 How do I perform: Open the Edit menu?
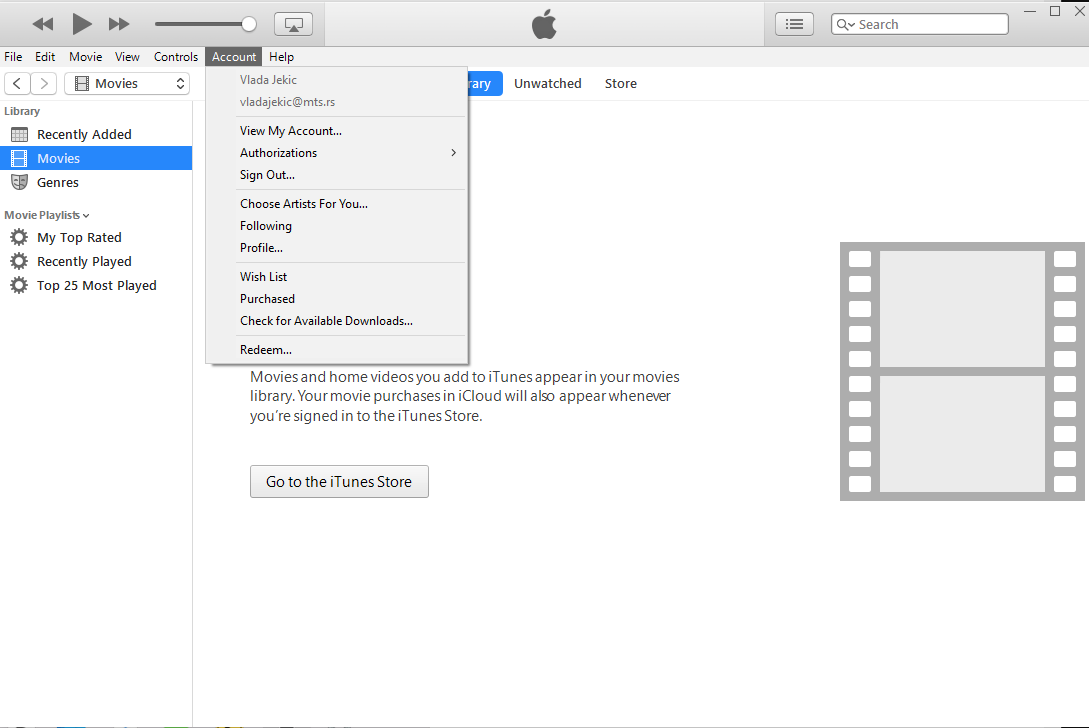click(x=45, y=57)
